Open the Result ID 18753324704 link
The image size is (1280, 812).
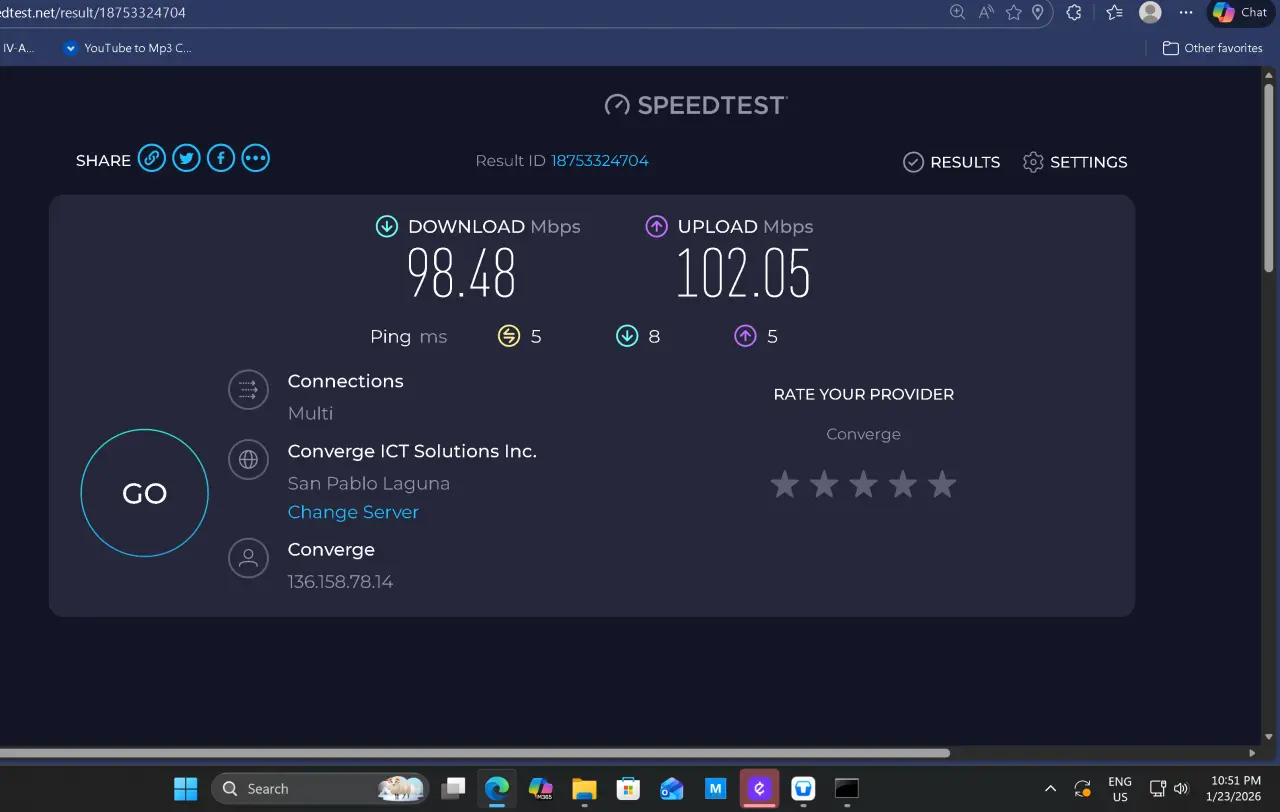[600, 161]
